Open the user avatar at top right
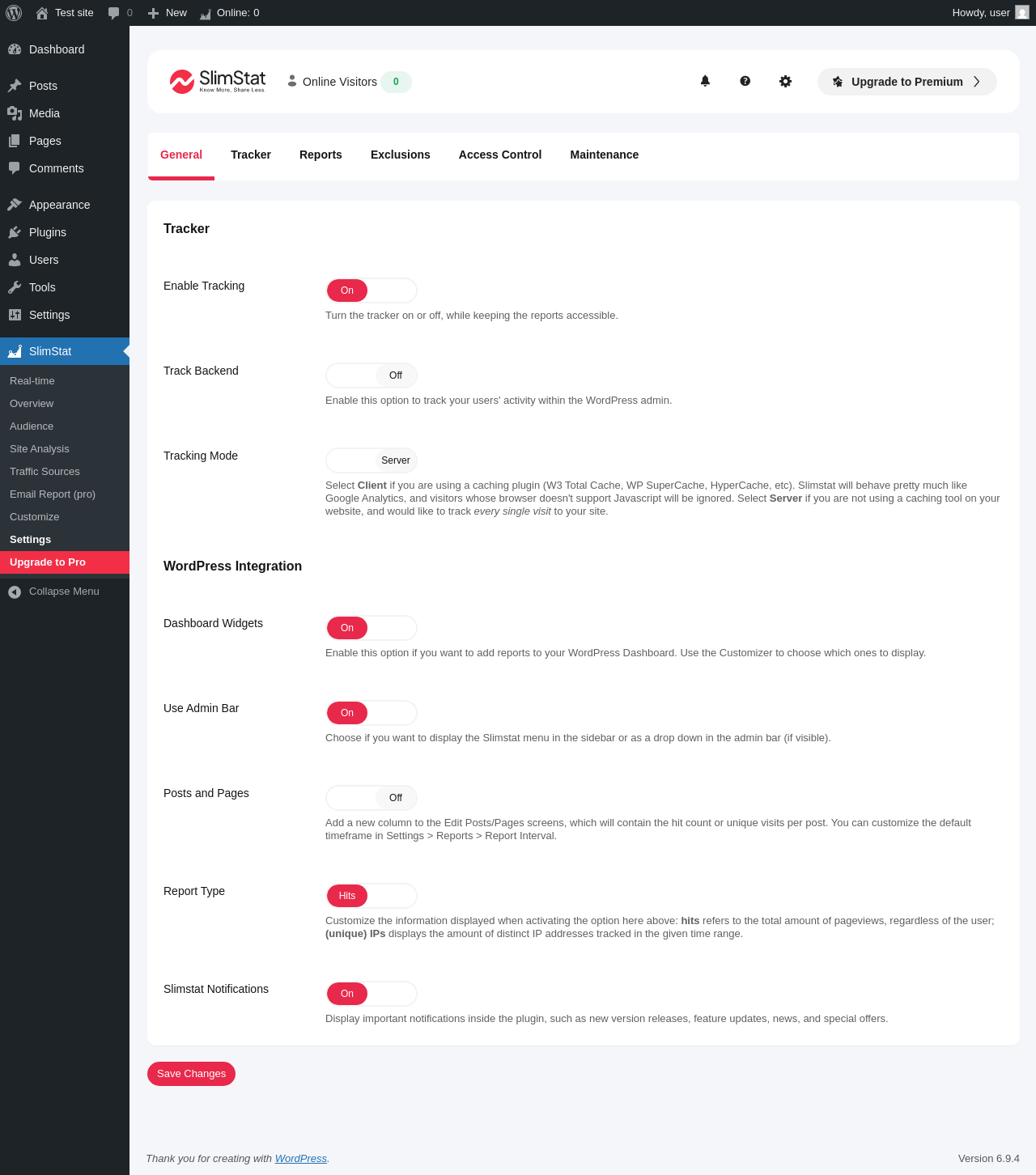Image resolution: width=1036 pixels, height=1175 pixels. click(x=1022, y=13)
